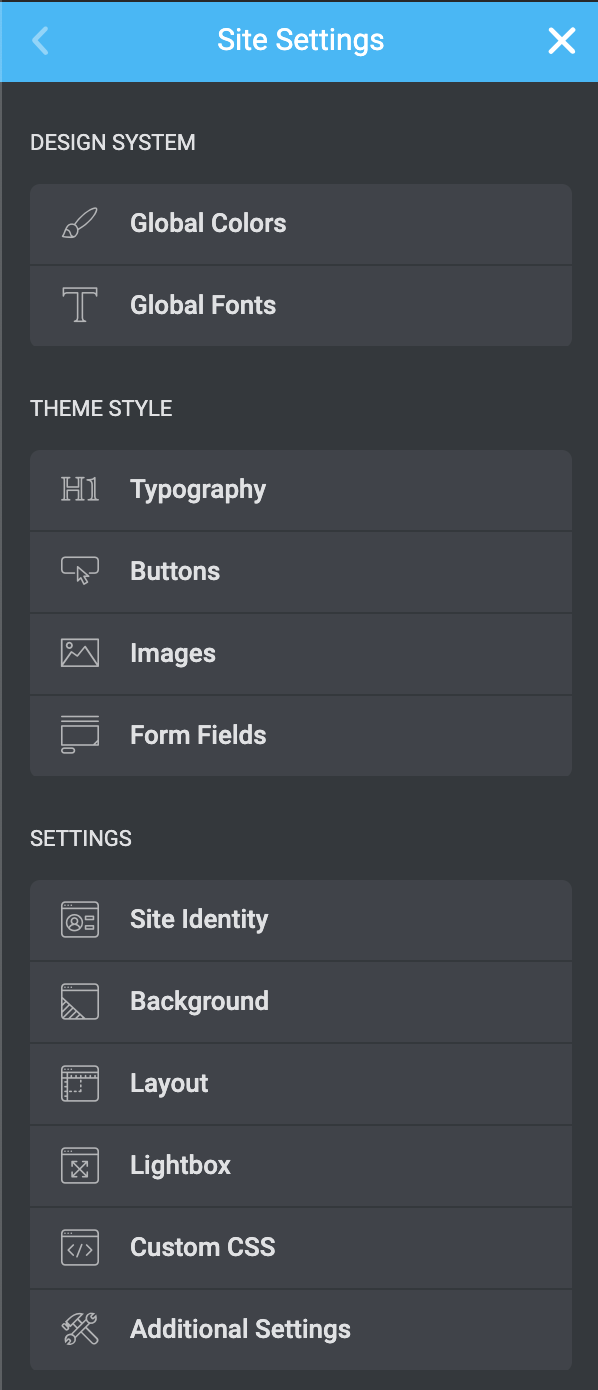Click the Custom CSS code icon
The width and height of the screenshot is (598, 1390).
point(80,1248)
